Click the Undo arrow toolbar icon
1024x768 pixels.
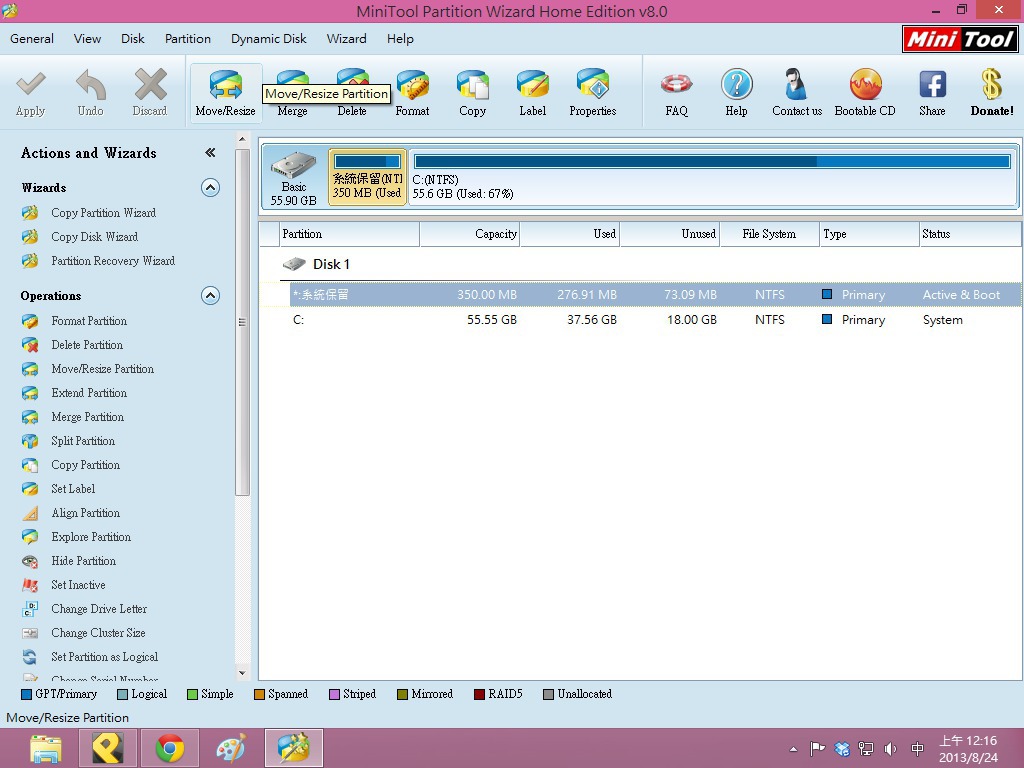tap(91, 85)
